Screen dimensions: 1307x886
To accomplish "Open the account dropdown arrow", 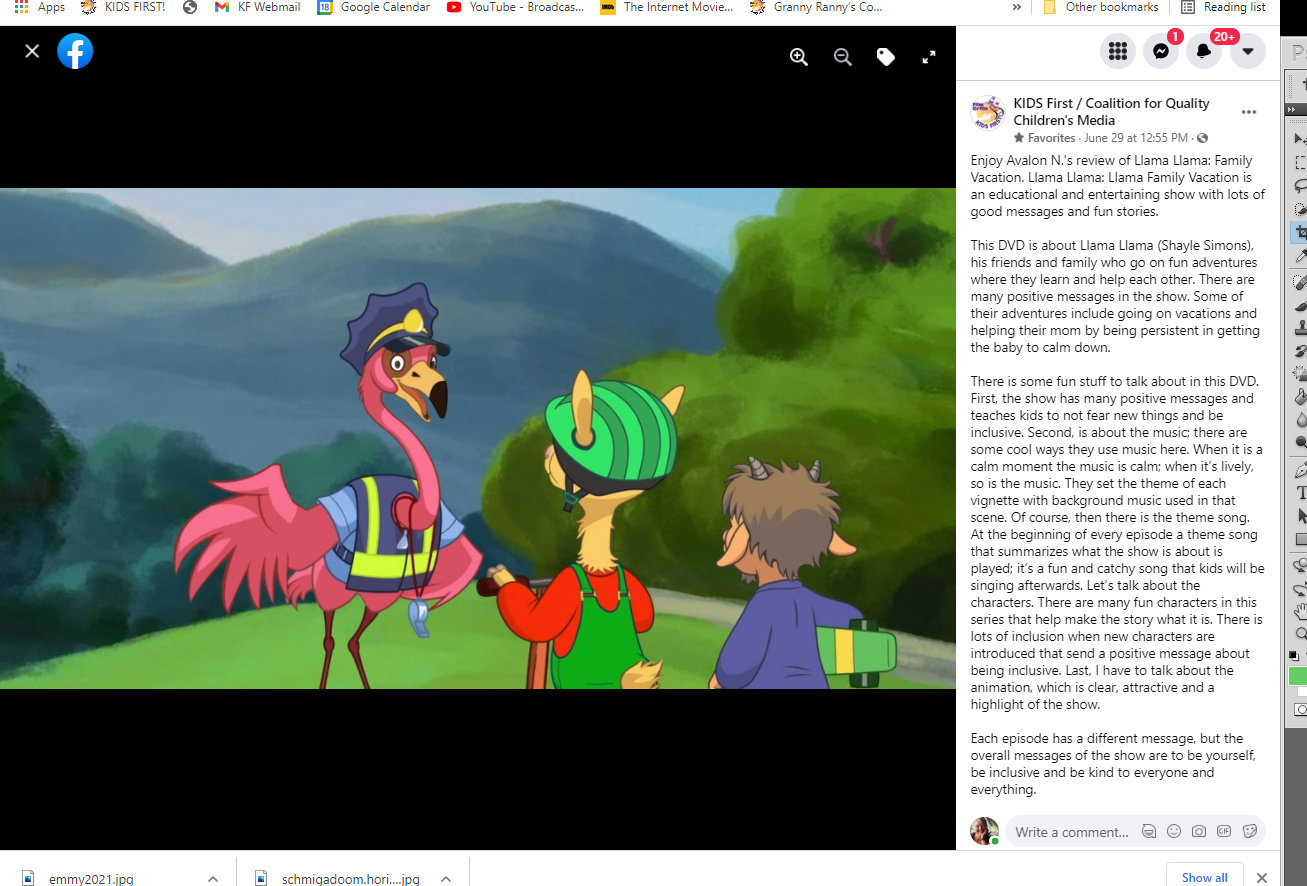I will (1248, 51).
